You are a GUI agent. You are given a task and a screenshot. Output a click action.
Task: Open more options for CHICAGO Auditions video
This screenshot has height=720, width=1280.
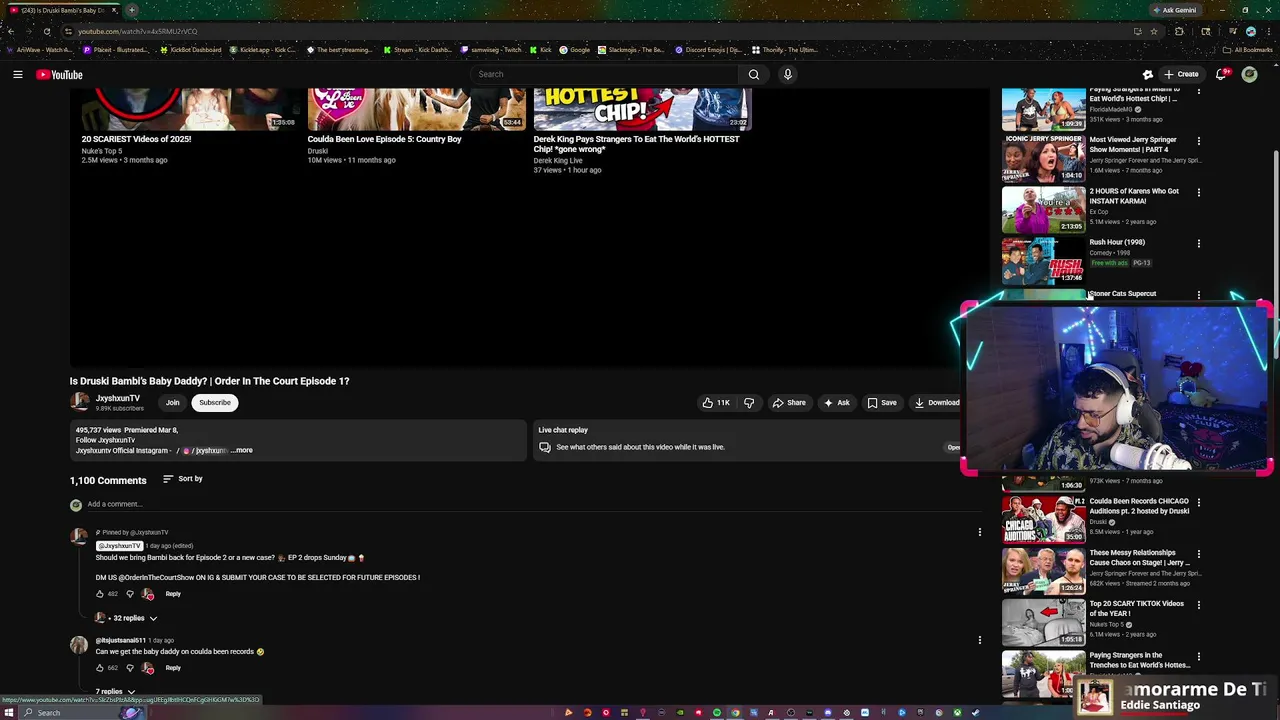click(x=1199, y=502)
